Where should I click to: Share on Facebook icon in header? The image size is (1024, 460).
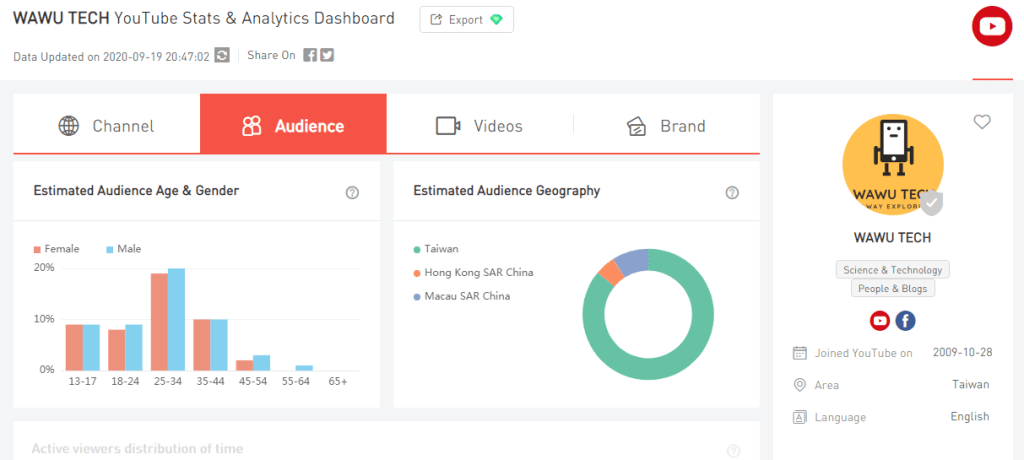pyautogui.click(x=310, y=56)
